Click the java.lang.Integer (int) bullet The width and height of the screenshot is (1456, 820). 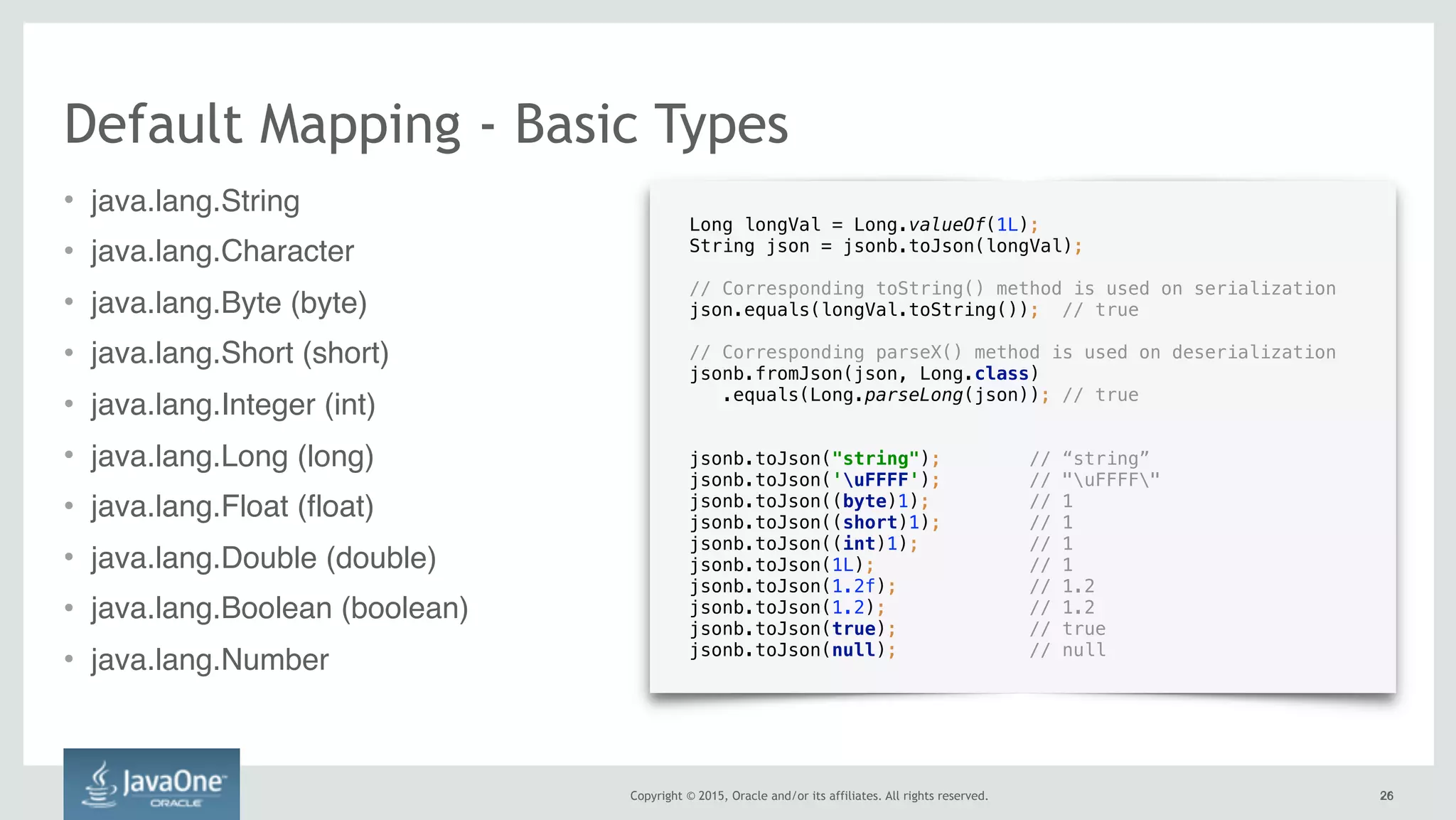tap(232, 405)
